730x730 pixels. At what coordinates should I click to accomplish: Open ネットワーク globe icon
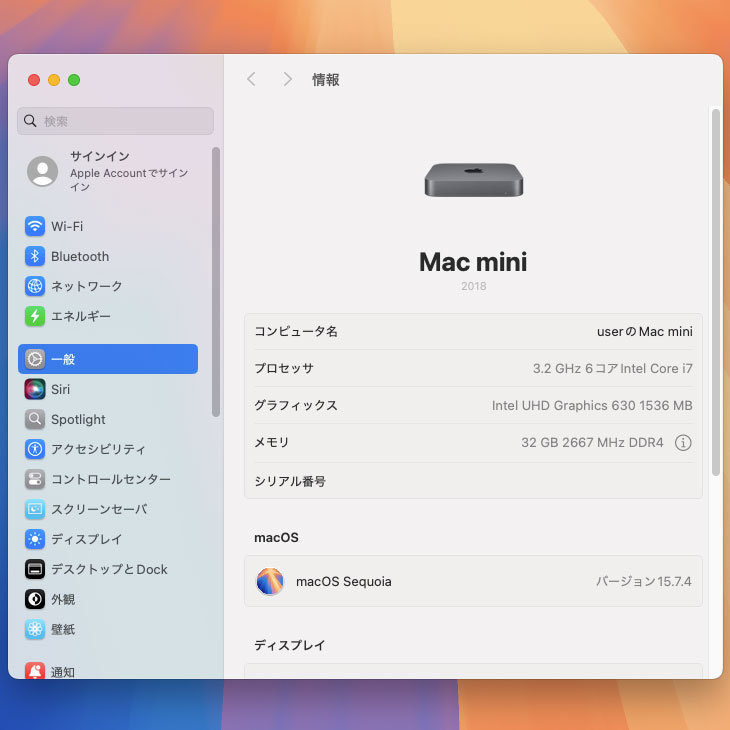(x=35, y=286)
